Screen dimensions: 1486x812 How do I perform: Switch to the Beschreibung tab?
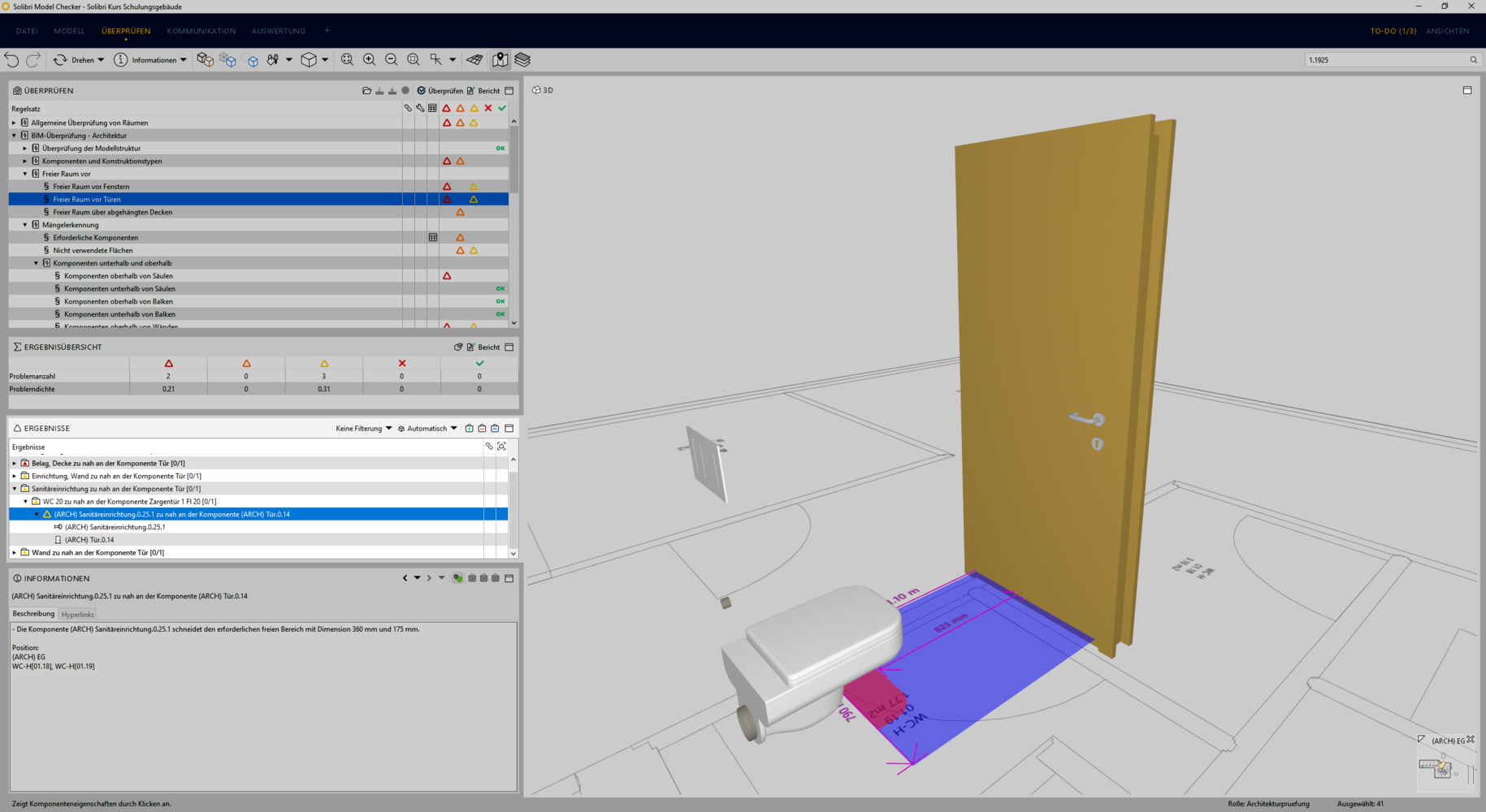coord(33,614)
